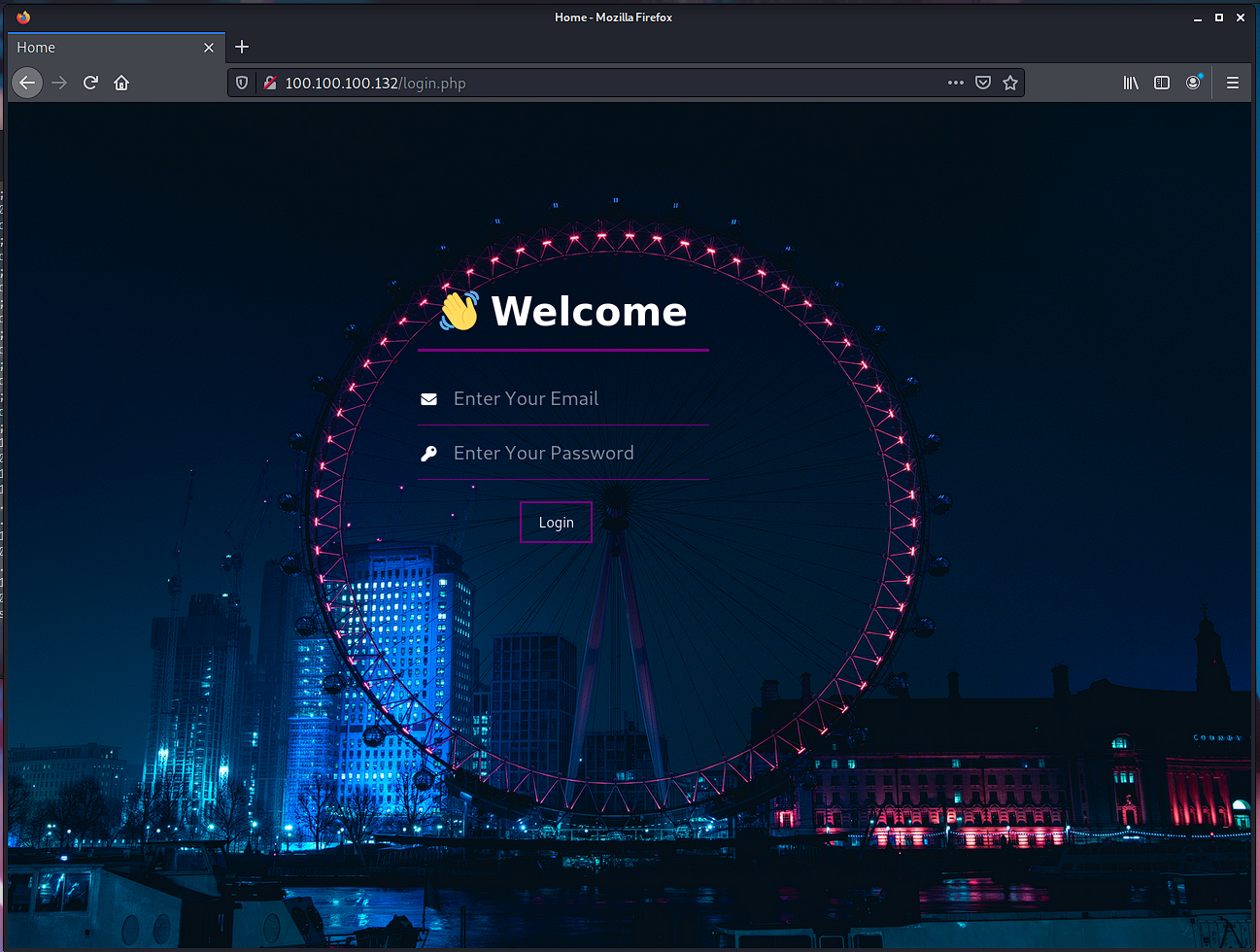Toggle the sidebar view
The height and width of the screenshot is (952, 1260).
[x=1162, y=83]
